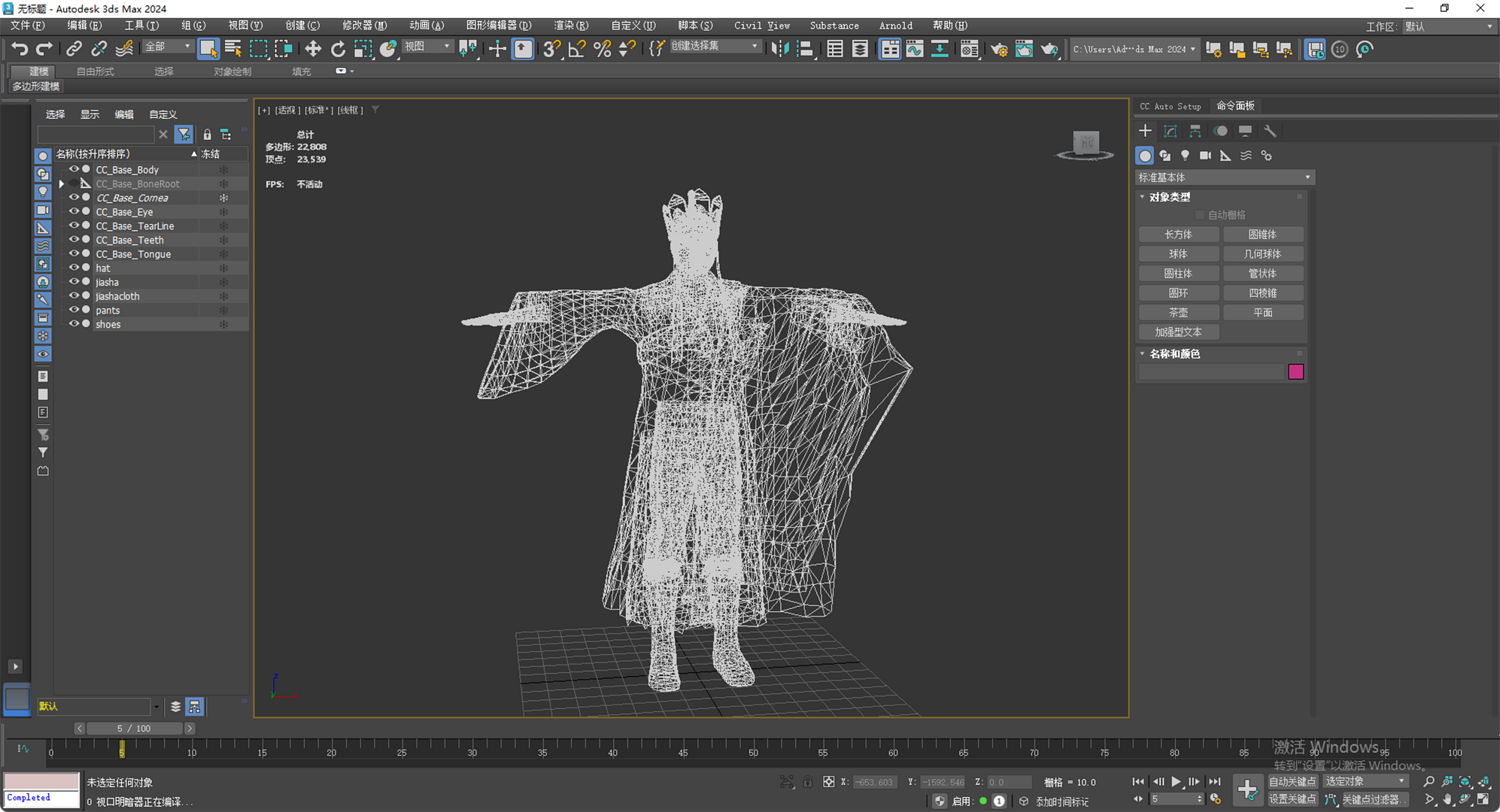1500x812 pixels.
Task: Hide the hat object via eye icon
Action: (73, 268)
